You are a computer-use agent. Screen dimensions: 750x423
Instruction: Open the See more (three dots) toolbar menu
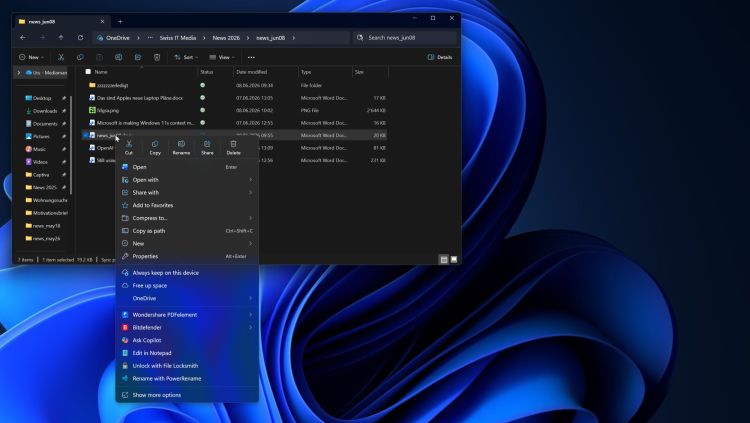pyautogui.click(x=251, y=57)
